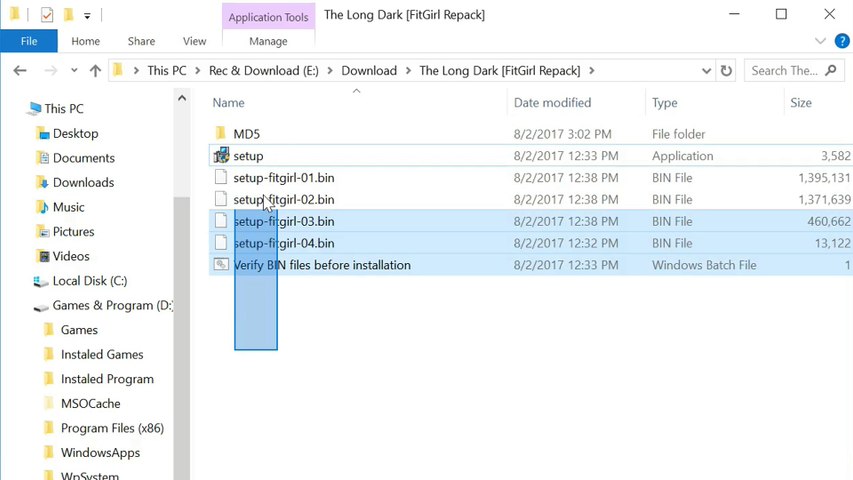This screenshot has height=480, width=853.
Task: Open the Customize Quick Access Toolbar dropdown
Action: point(87,16)
